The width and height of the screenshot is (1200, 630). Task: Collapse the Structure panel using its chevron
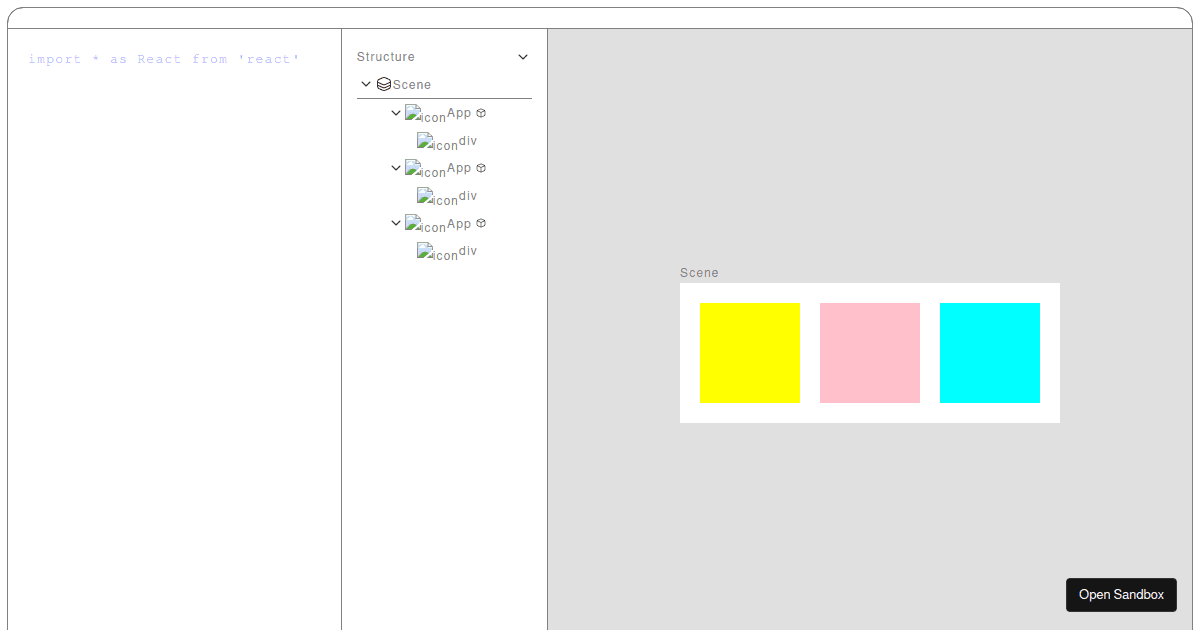point(522,57)
